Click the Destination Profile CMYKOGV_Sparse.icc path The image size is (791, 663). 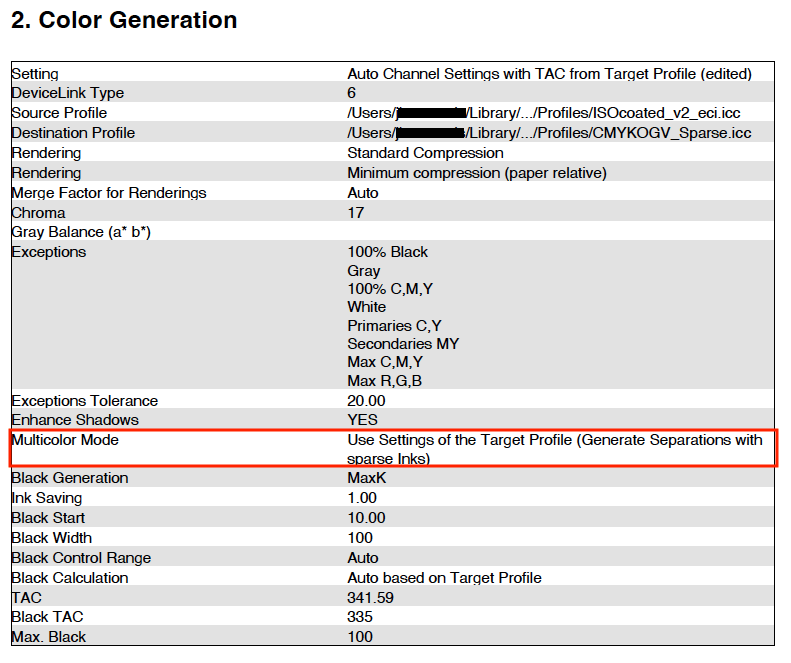tap(549, 133)
